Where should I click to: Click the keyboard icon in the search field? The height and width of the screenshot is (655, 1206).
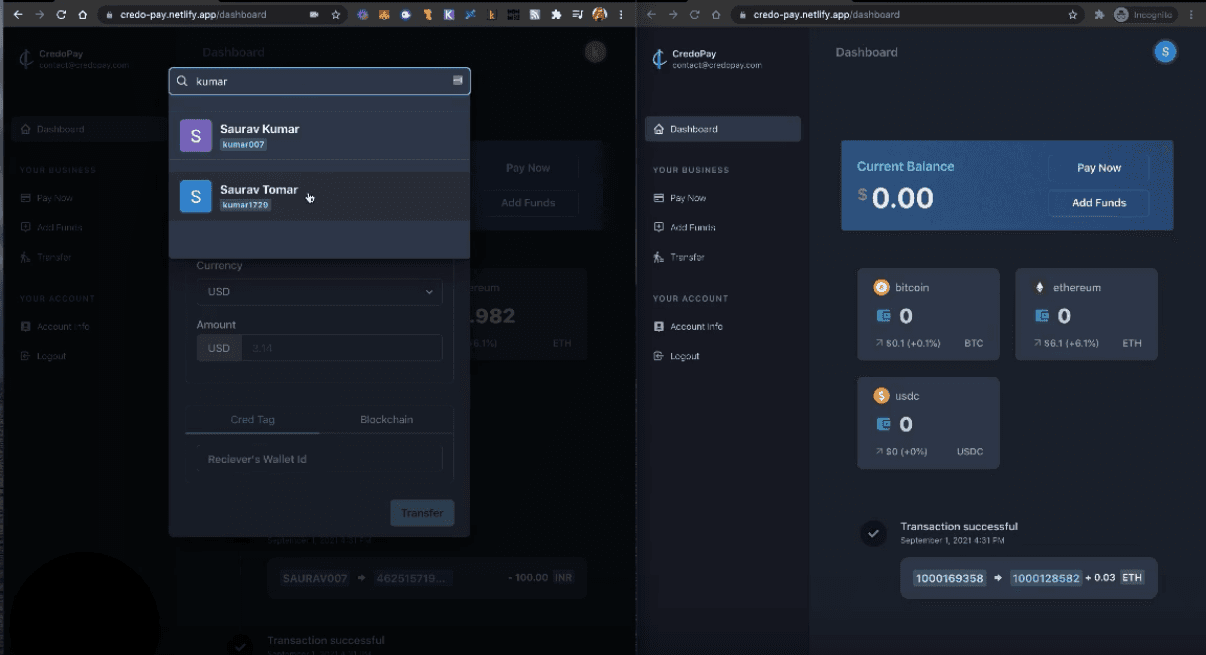click(458, 80)
